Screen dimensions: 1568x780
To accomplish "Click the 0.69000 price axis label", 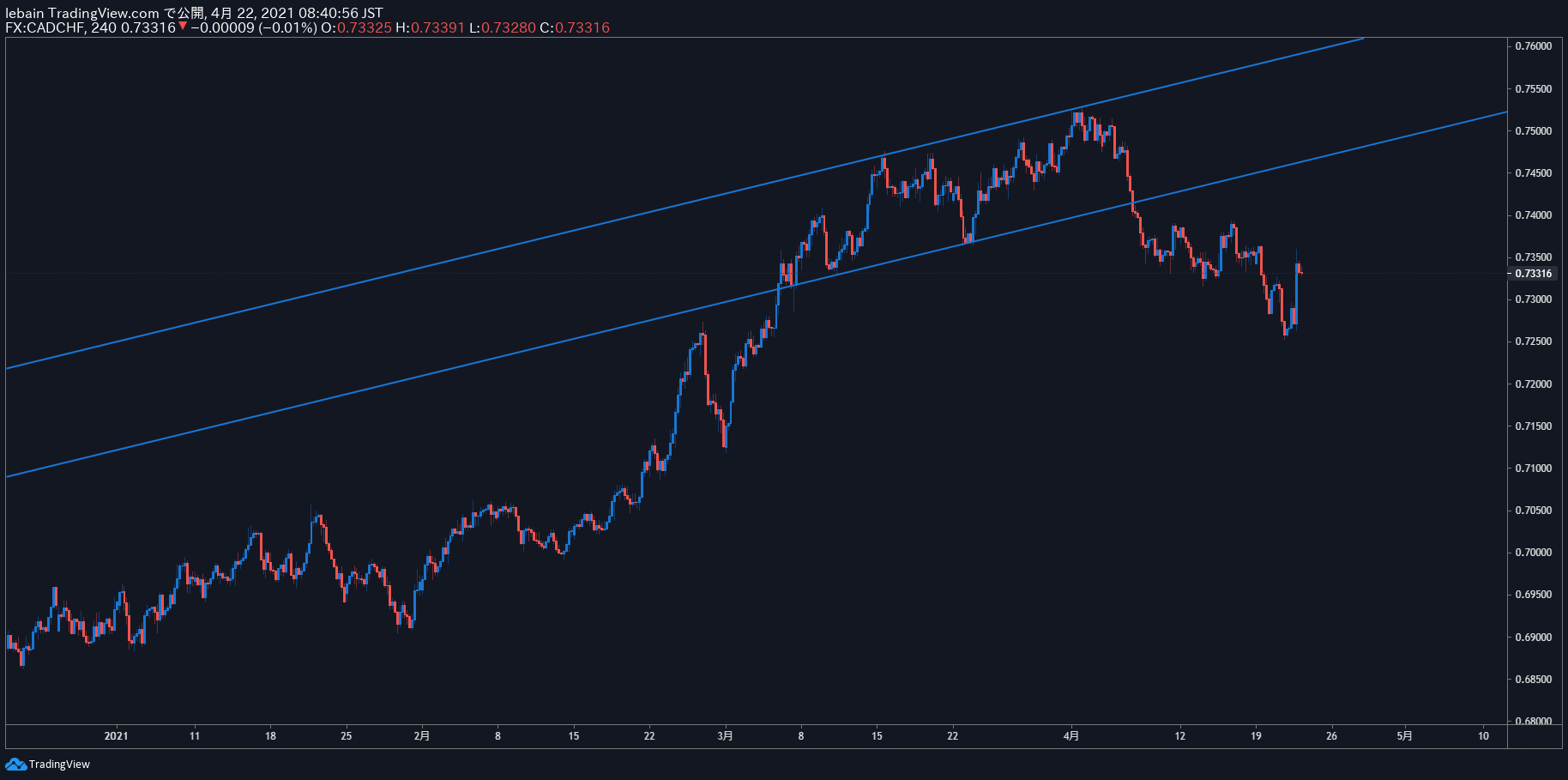I will tap(1534, 638).
